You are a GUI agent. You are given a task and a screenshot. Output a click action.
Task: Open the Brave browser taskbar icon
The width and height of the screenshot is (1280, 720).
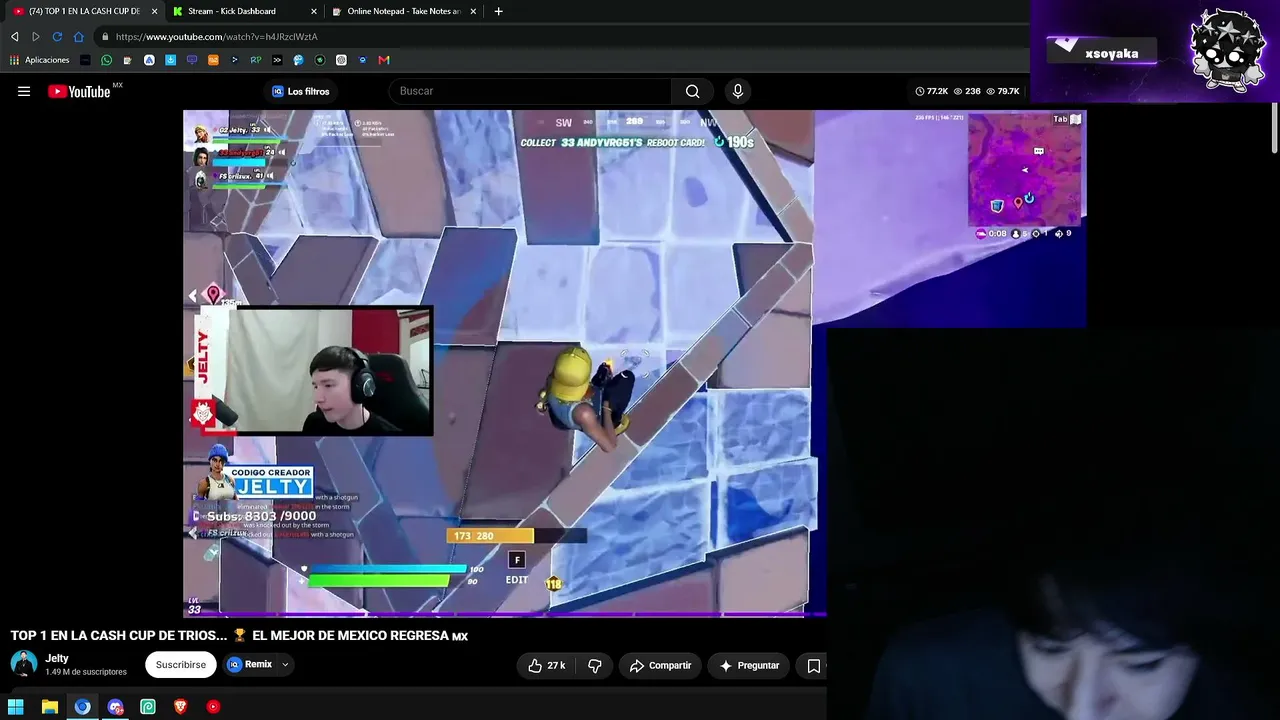click(180, 707)
